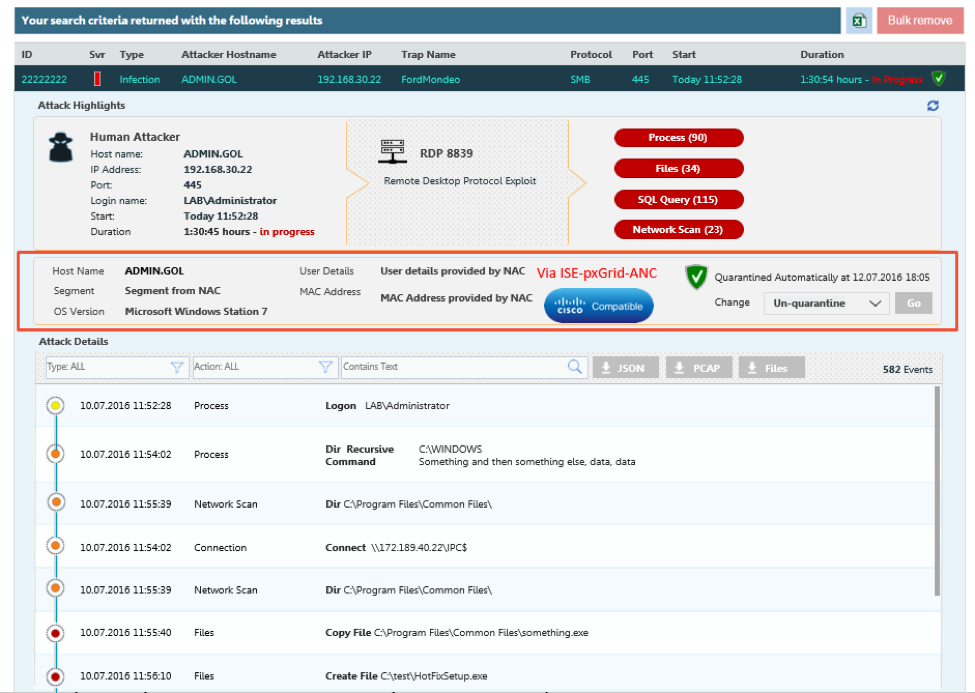Select the yellow Logon timeline marker
975x693 pixels.
[55, 406]
